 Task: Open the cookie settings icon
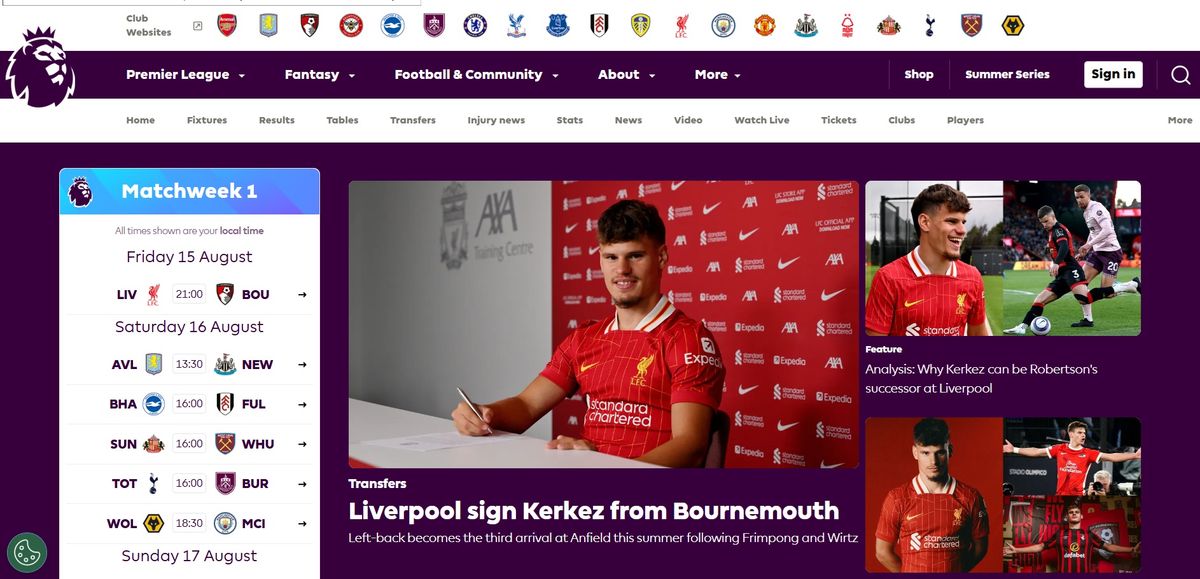pyautogui.click(x=27, y=553)
